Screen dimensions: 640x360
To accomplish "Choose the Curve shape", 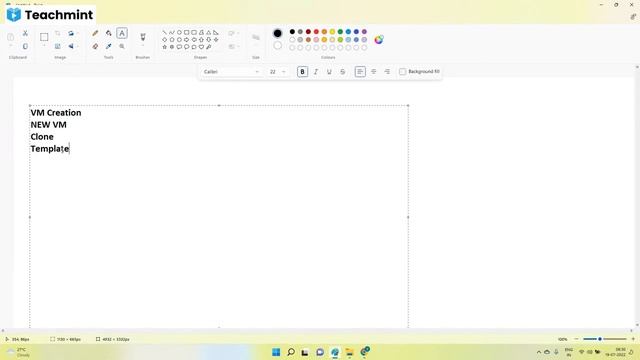I will click(x=172, y=32).
